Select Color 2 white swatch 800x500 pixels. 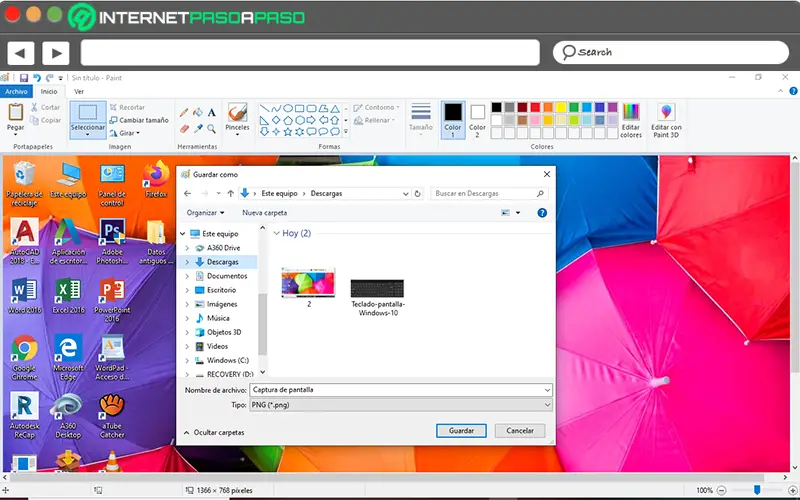tap(478, 120)
